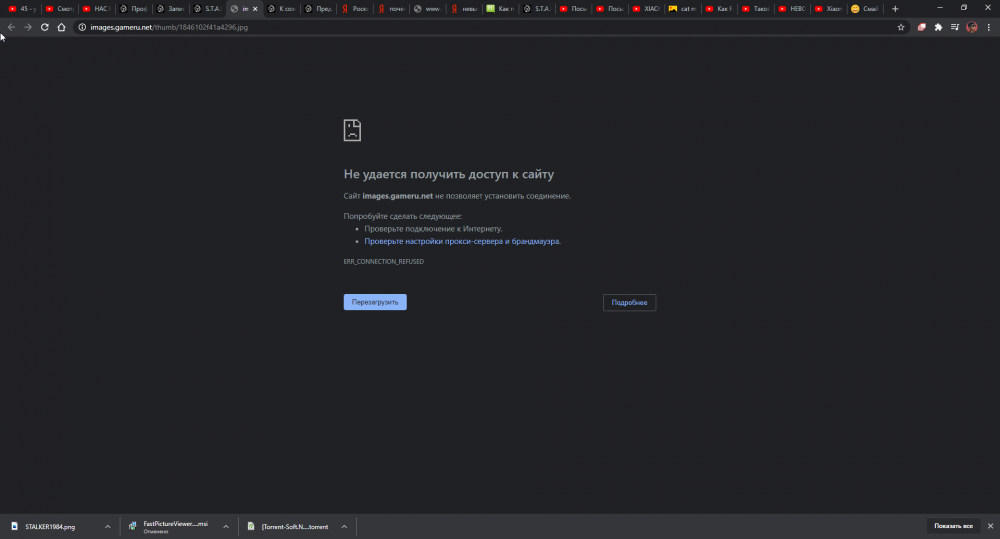
Task: Open the proxy and firewall settings link
Action: pos(462,241)
